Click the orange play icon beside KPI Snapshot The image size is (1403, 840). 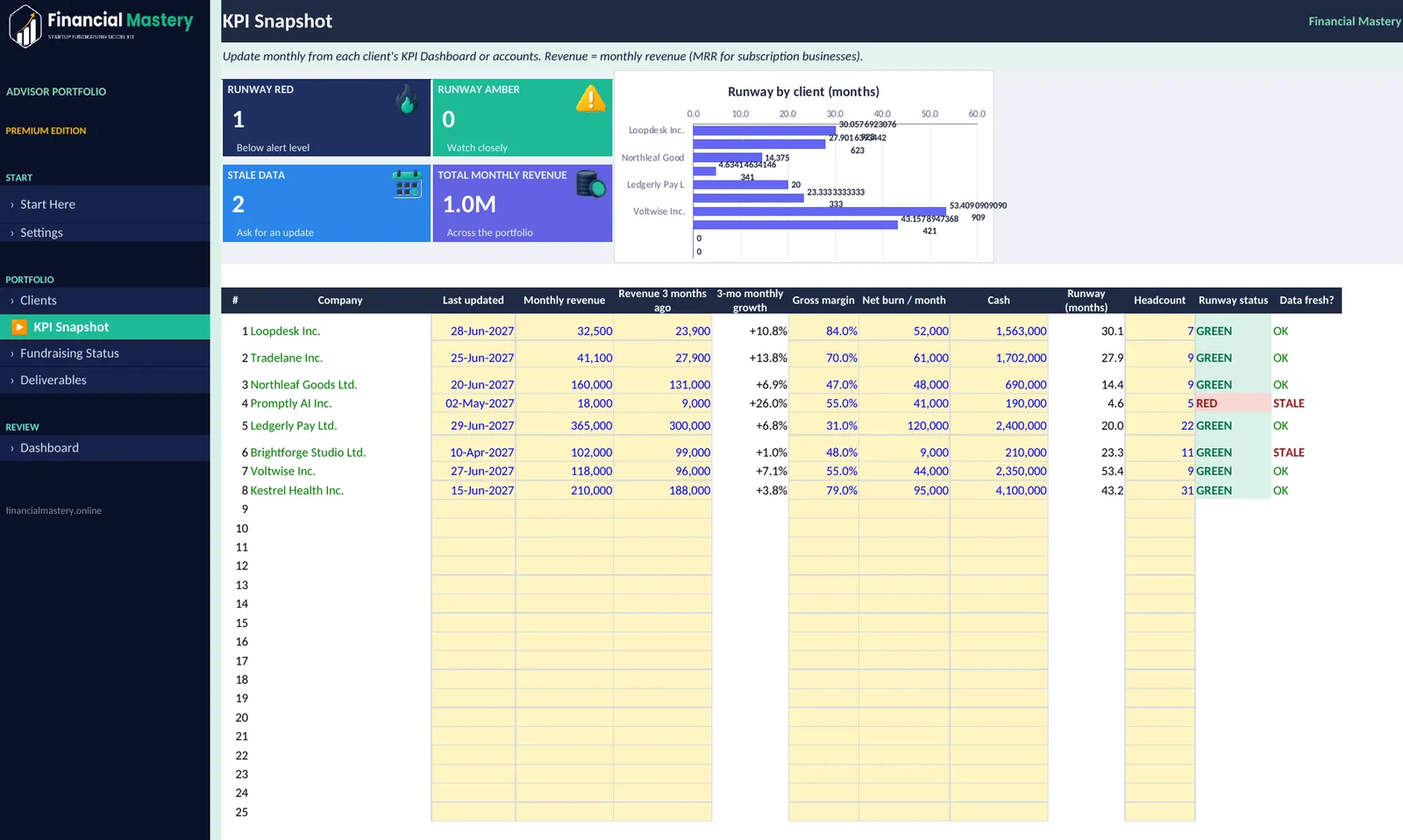pyautogui.click(x=19, y=327)
